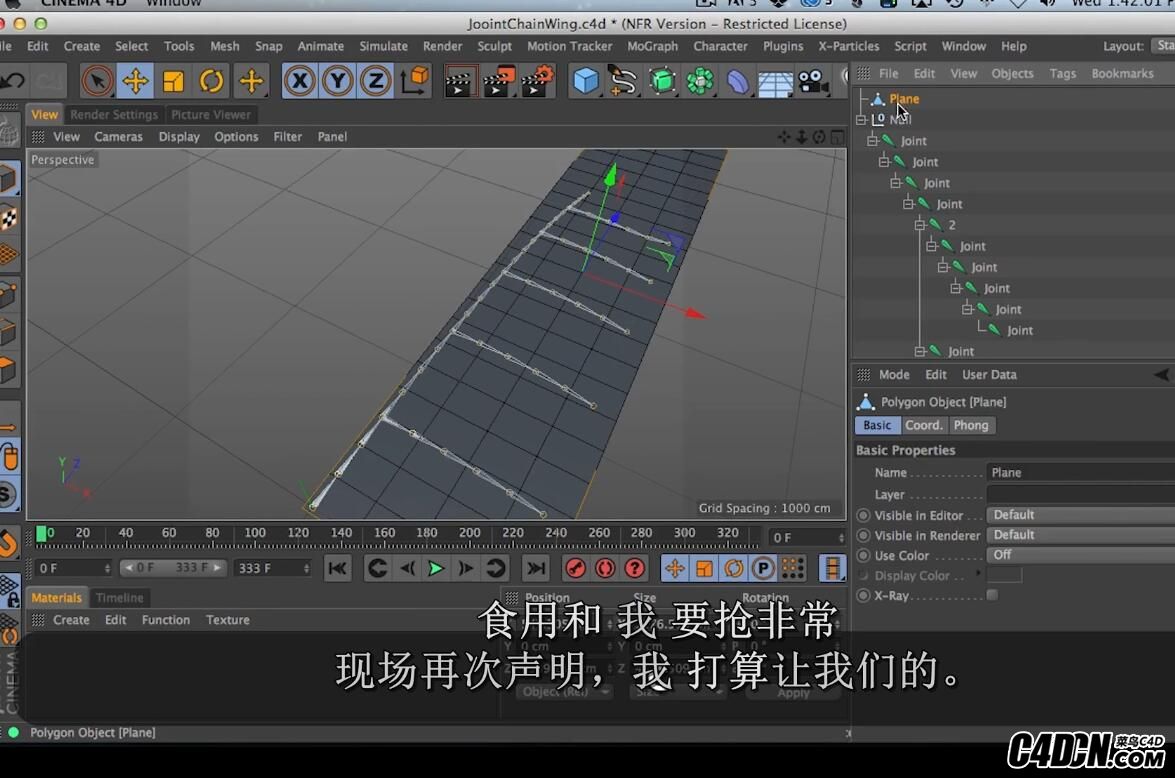Collapse the Joint just below 2
The image size is (1175, 778).
point(931,245)
